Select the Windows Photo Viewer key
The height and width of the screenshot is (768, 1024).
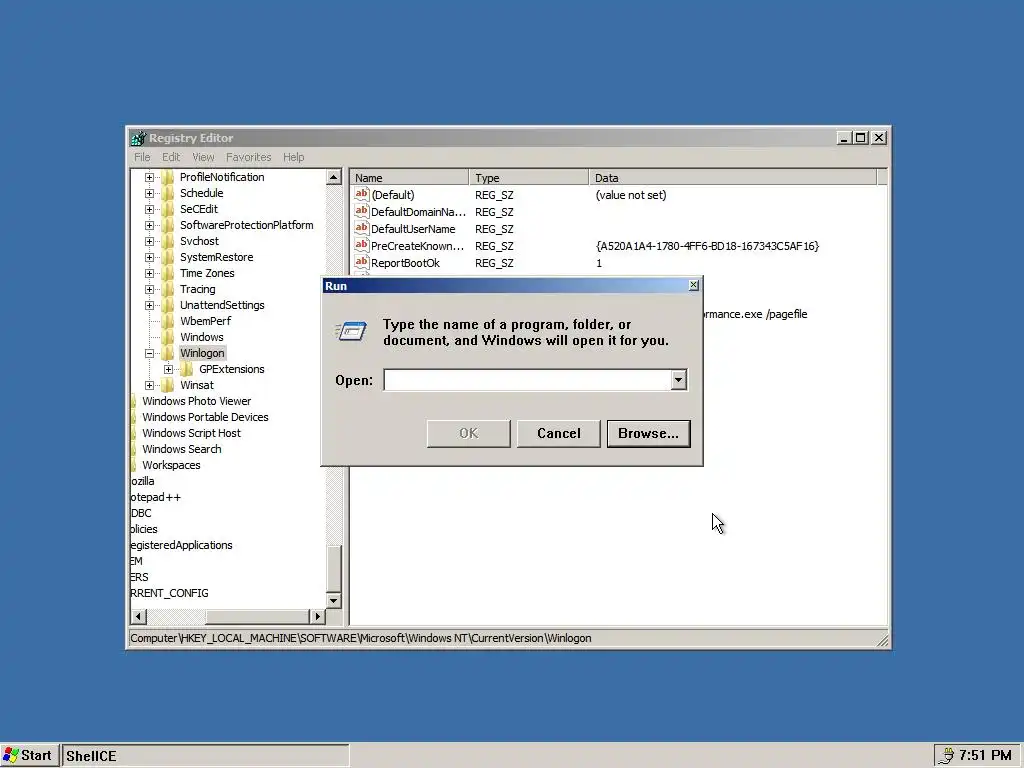(x=197, y=401)
